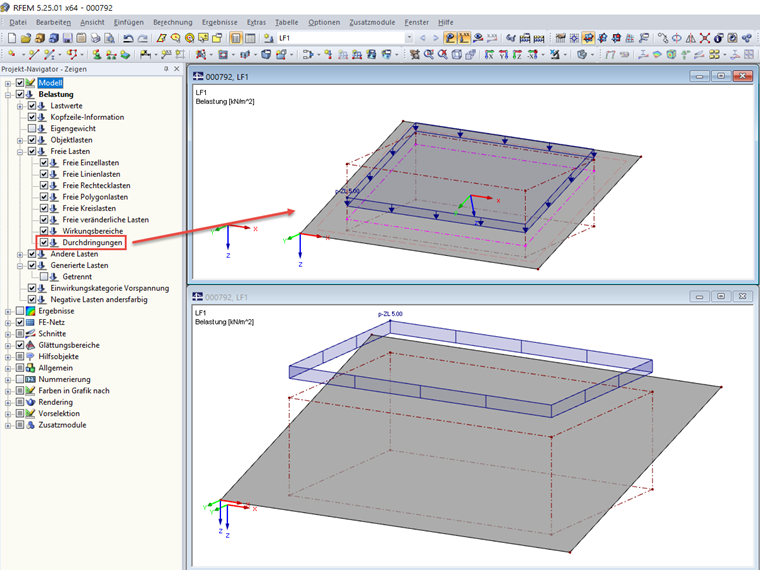Click isometric view cube icon

pyautogui.click(x=457, y=54)
